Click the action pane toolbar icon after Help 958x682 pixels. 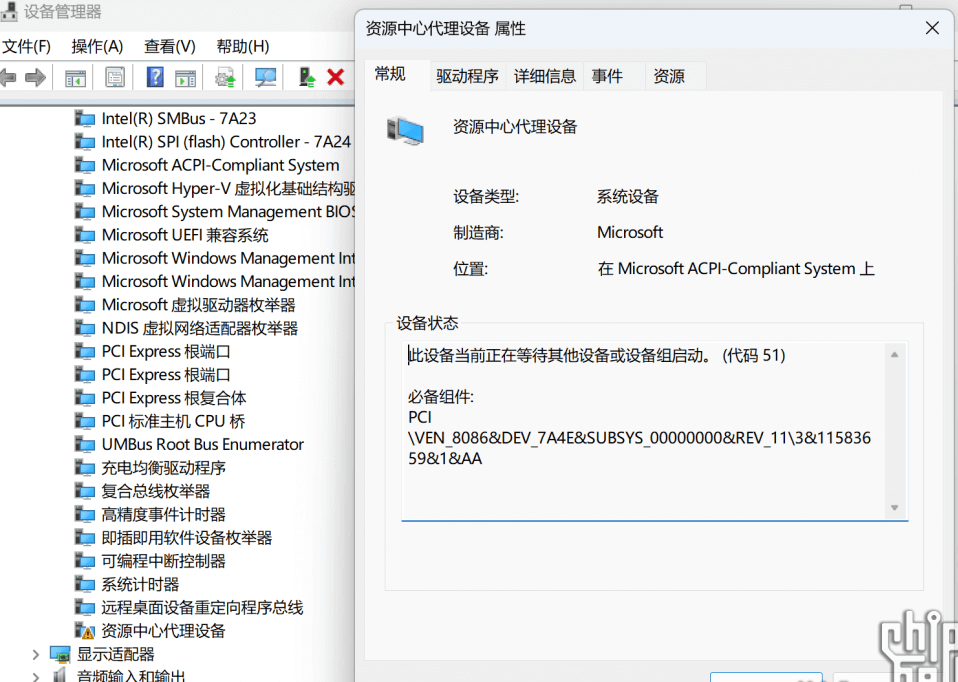coord(185,78)
